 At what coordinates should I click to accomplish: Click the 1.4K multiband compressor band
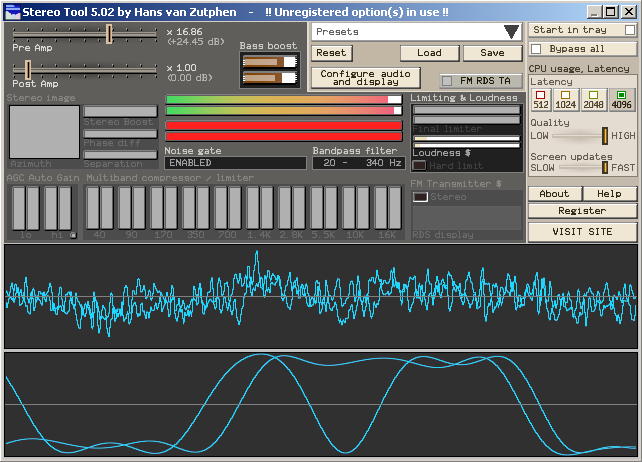pos(260,208)
